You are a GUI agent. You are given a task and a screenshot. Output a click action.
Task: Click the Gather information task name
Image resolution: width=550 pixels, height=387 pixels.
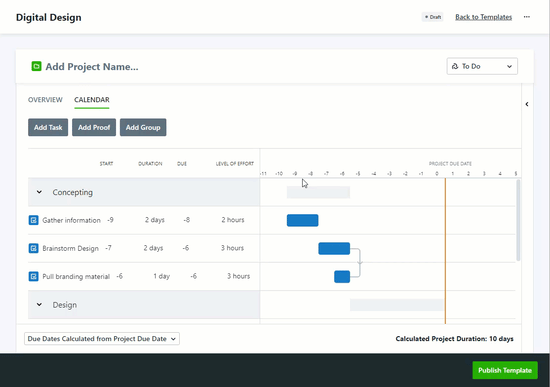[x=72, y=220]
